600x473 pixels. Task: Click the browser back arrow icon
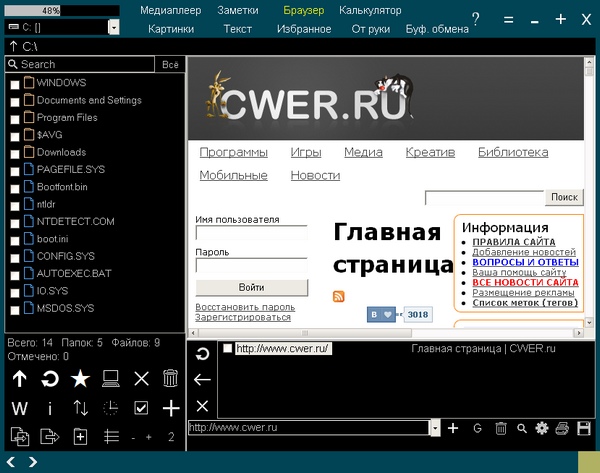point(202,379)
